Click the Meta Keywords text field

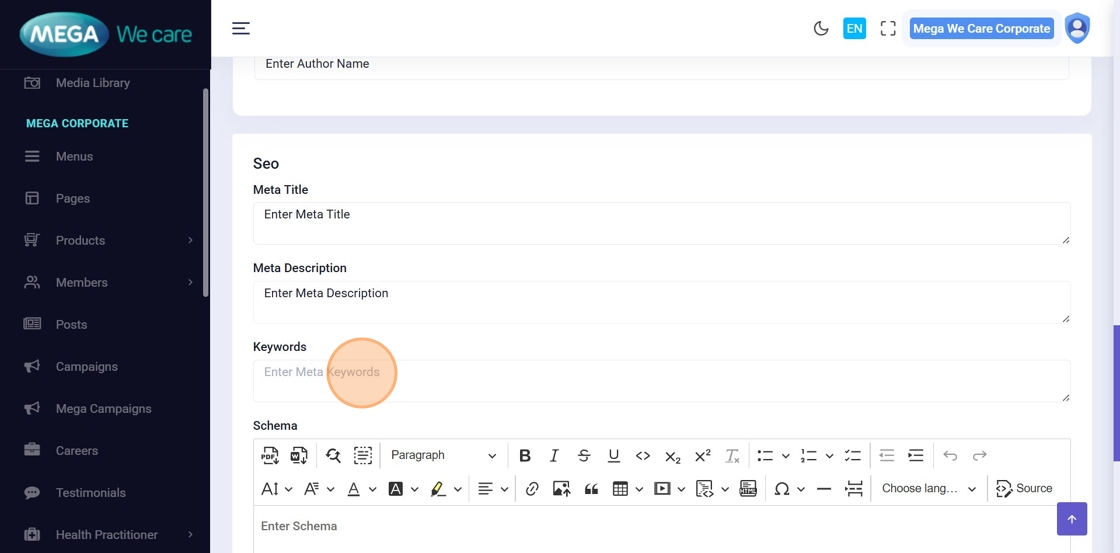pos(660,381)
